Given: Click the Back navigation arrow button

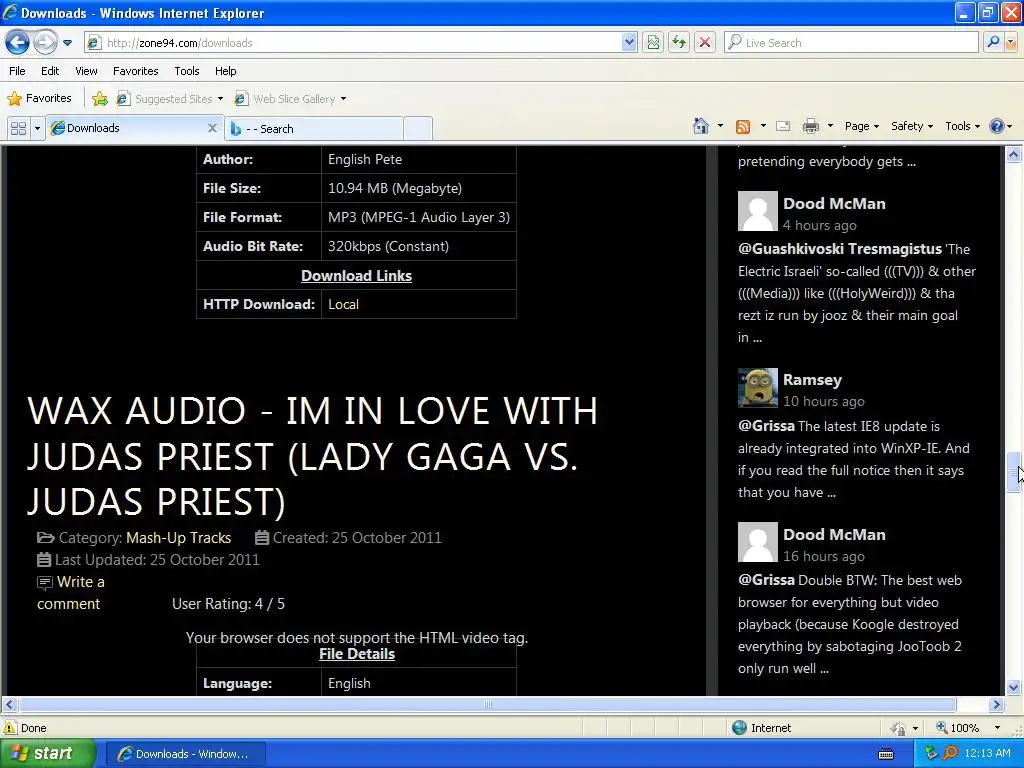Looking at the screenshot, I should 18,43.
